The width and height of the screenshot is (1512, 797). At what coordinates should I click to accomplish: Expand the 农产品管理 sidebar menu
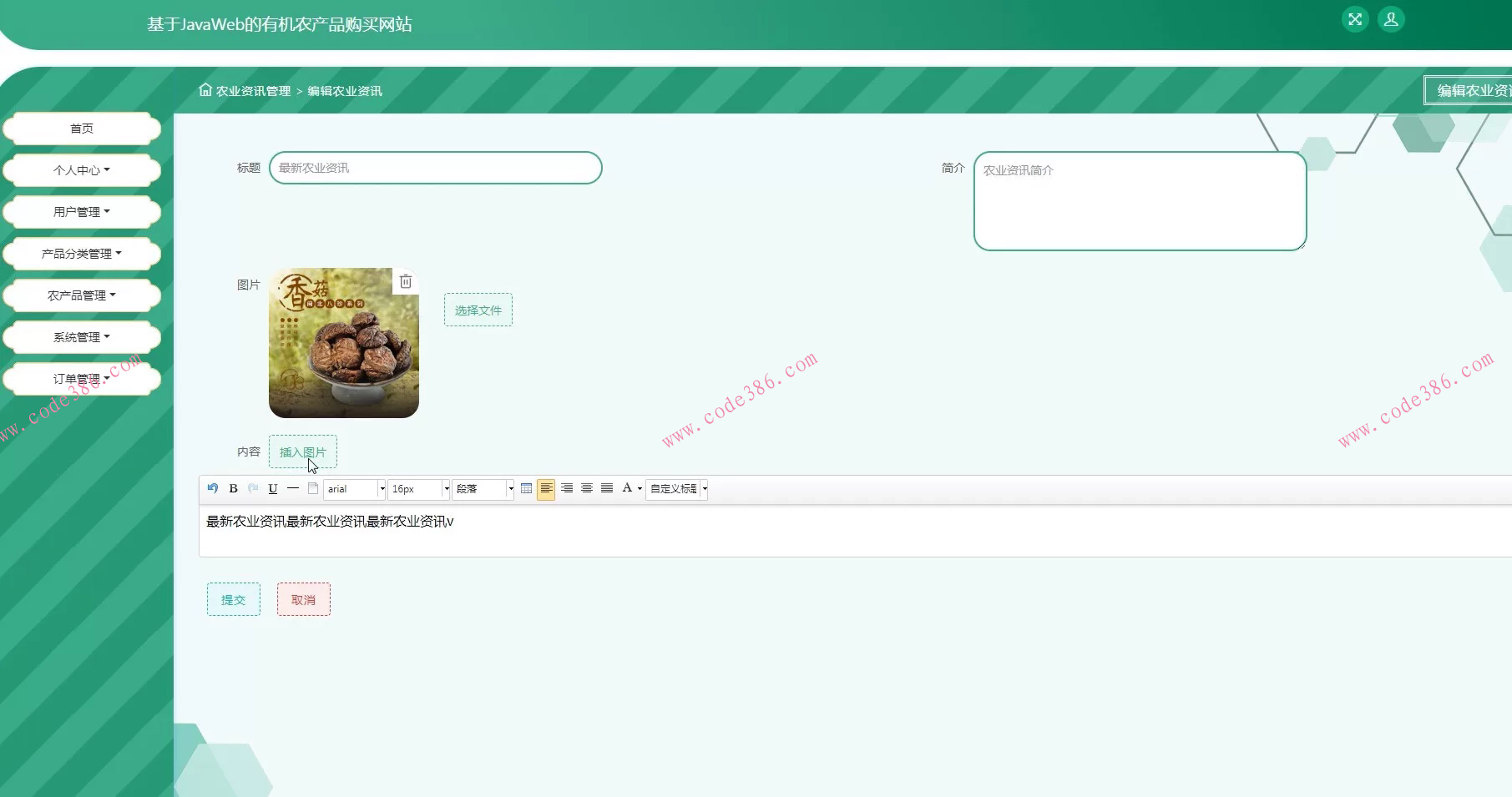[82, 295]
